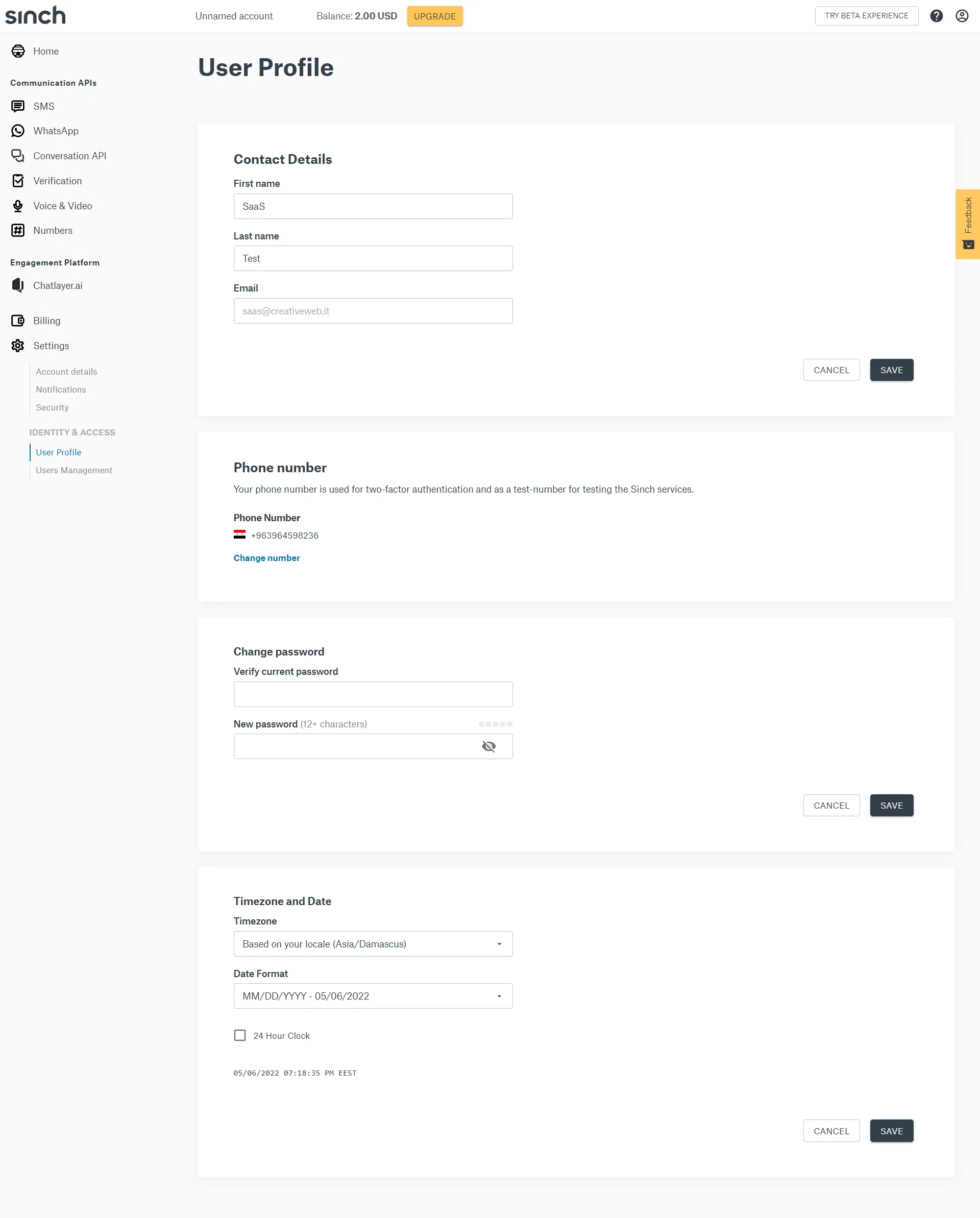The width and height of the screenshot is (980, 1218).
Task: Click the Change number link
Action: coord(266,557)
